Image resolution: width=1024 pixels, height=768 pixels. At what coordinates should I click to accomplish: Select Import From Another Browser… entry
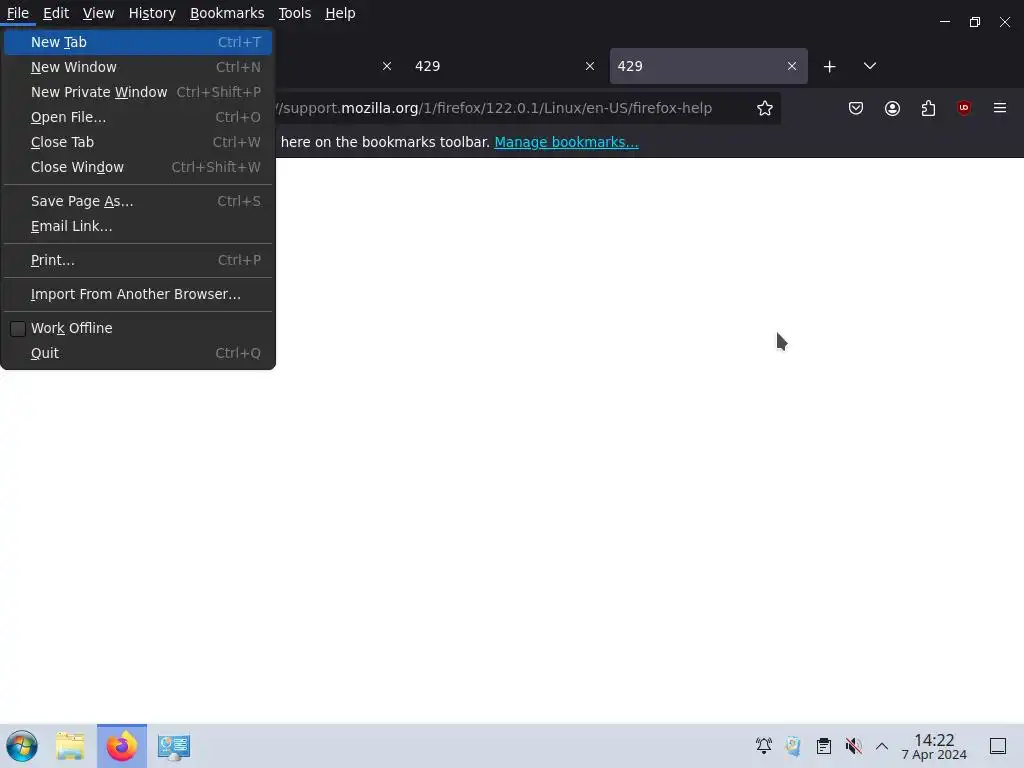pyautogui.click(x=138, y=294)
